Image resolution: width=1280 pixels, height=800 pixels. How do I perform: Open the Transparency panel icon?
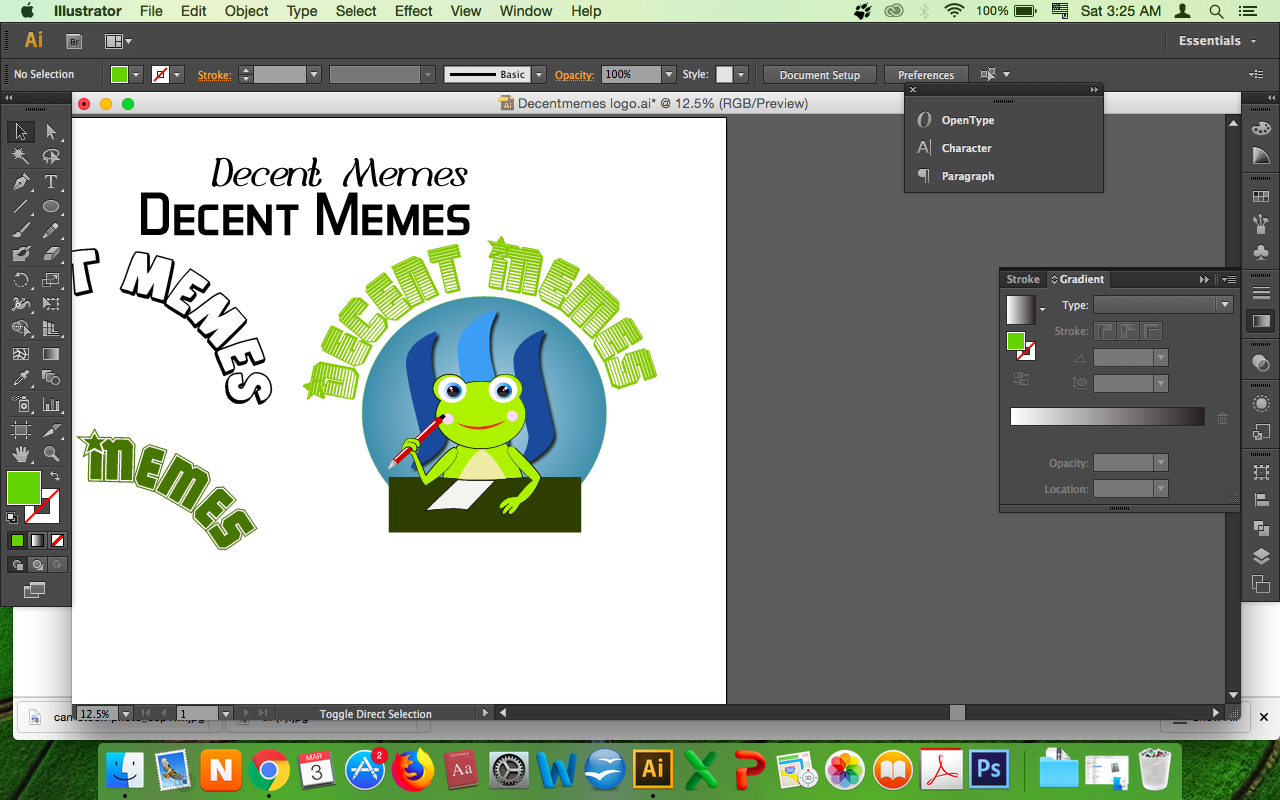(x=1261, y=363)
